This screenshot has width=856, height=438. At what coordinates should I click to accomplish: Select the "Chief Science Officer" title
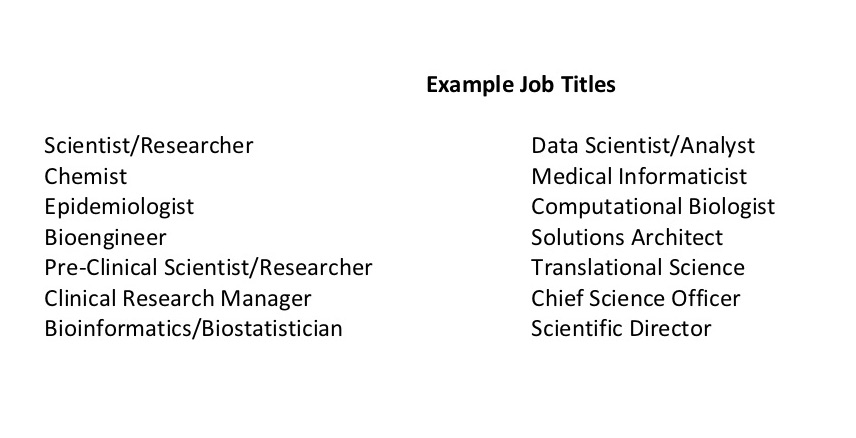point(636,298)
